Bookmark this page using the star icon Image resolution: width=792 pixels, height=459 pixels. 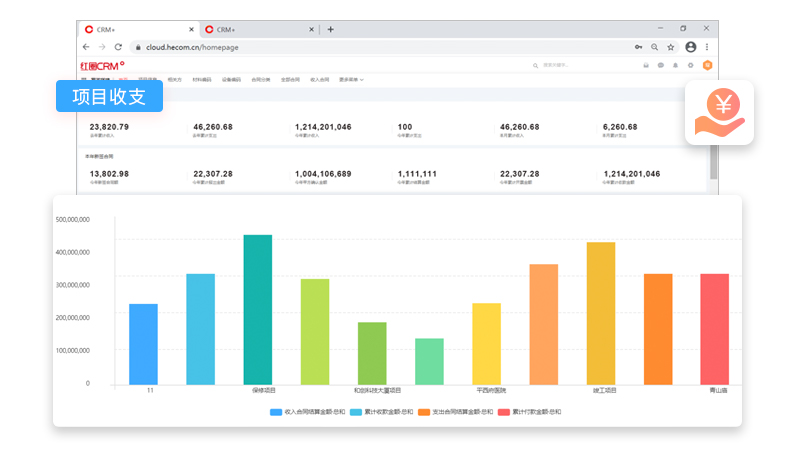[x=671, y=47]
